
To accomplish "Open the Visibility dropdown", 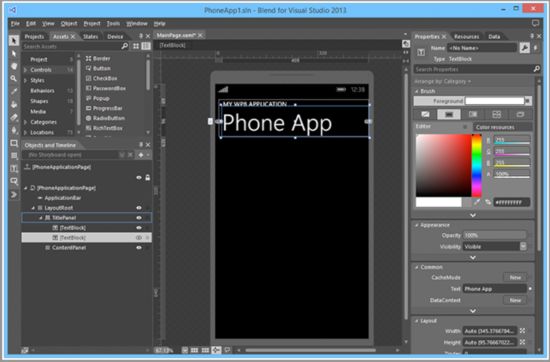I will click(523, 246).
